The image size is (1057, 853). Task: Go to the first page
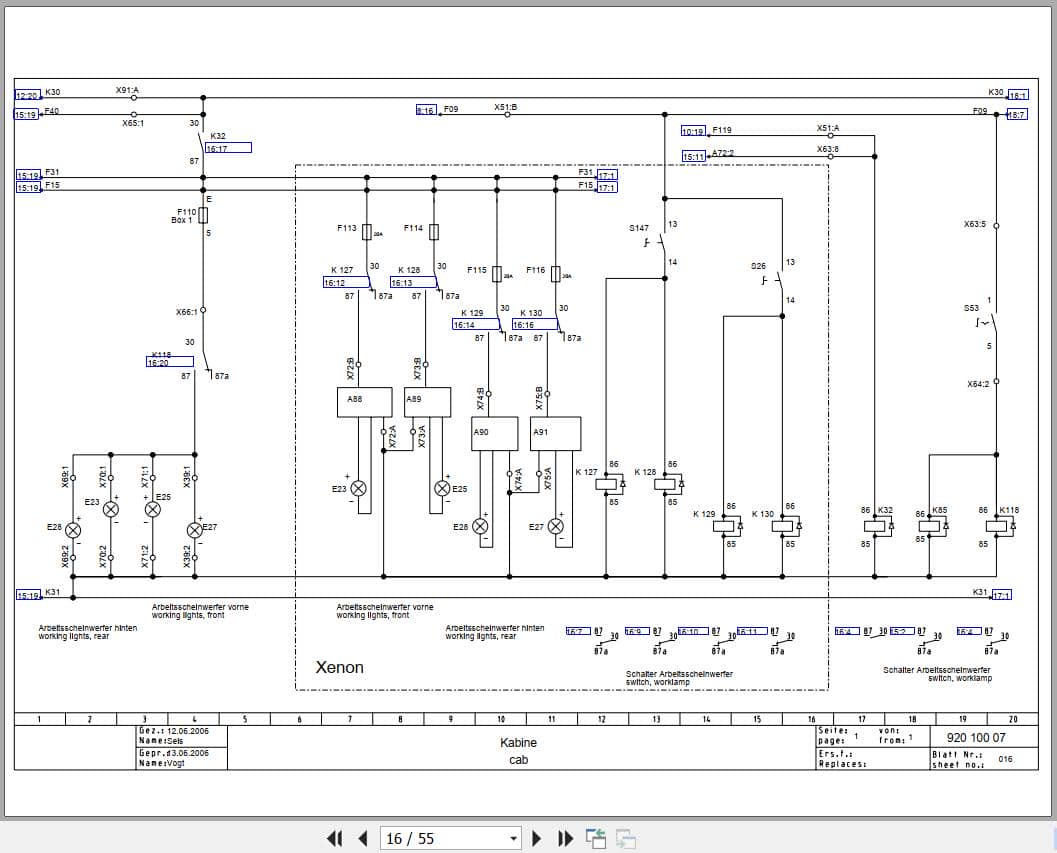[x=334, y=838]
